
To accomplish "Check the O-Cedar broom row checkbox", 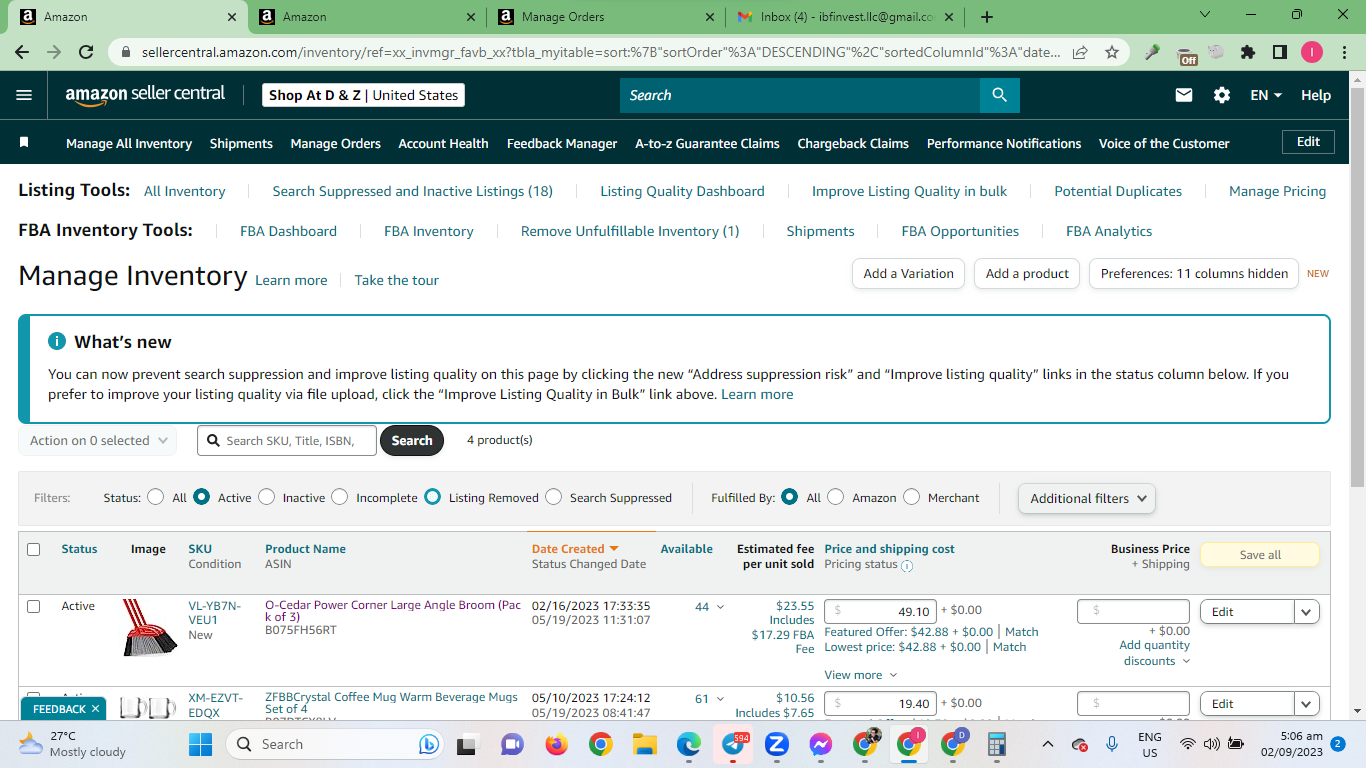I will click(34, 606).
